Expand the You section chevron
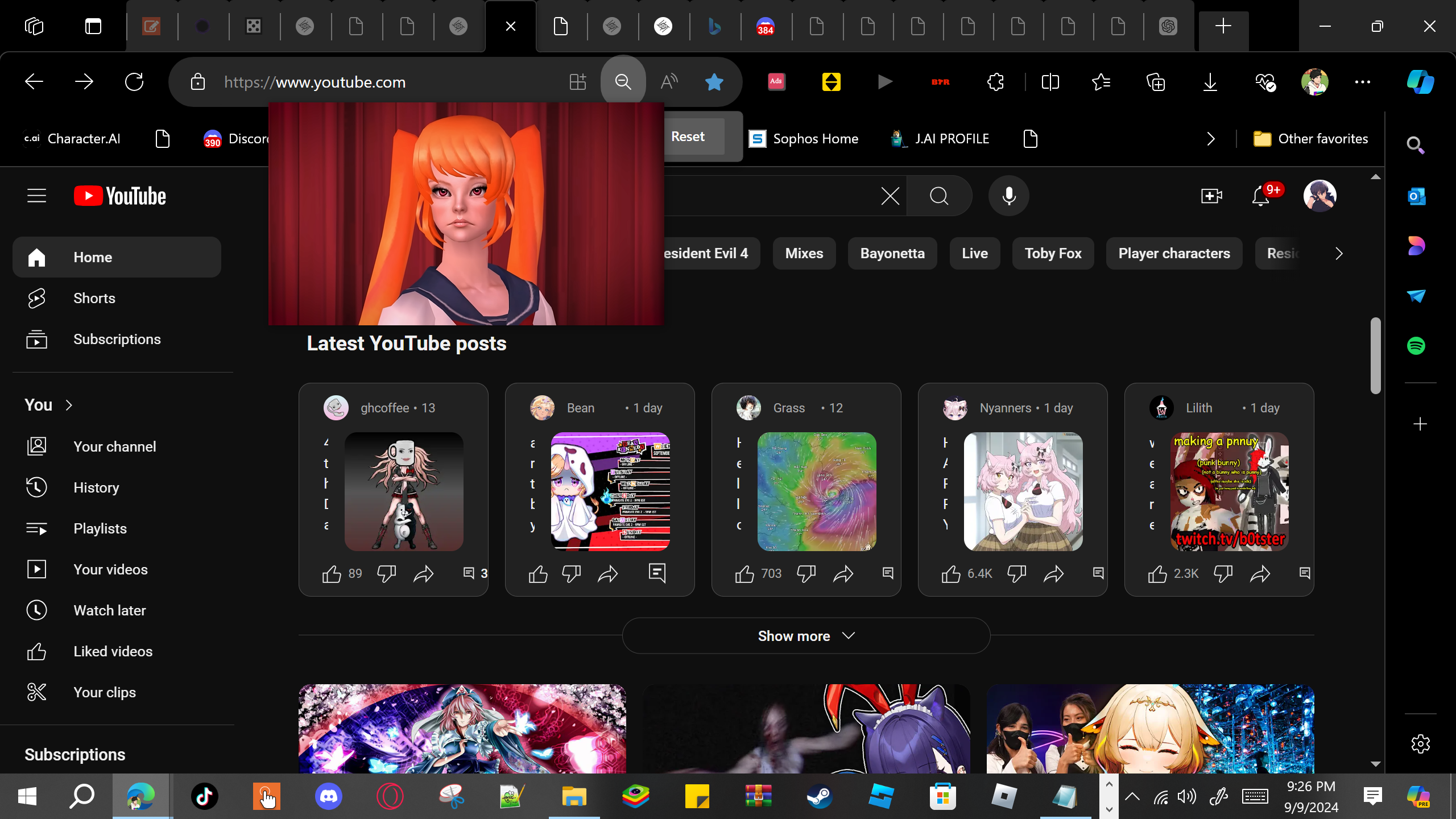 click(69, 405)
